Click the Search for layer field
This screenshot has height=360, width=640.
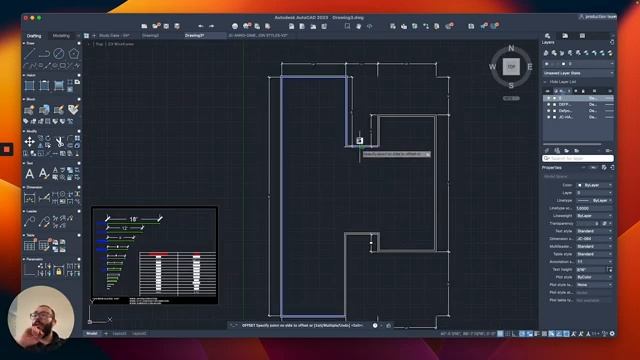point(578,158)
